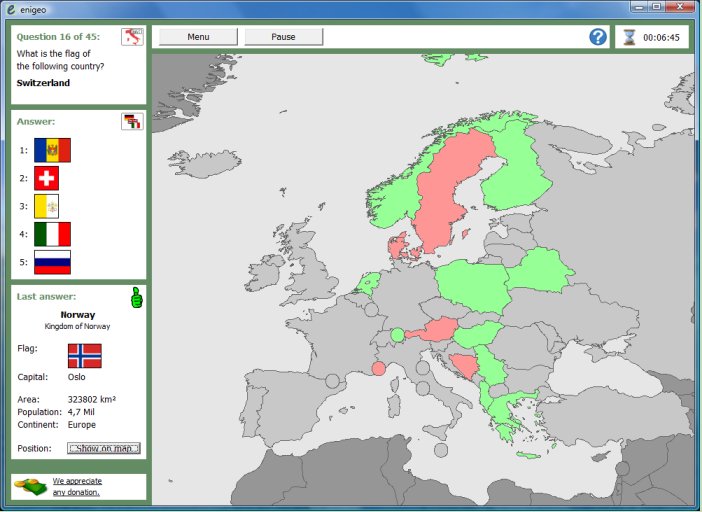The height and width of the screenshot is (512, 702).
Task: Select the Italian flag as answer 4
Action: [x=52, y=234]
